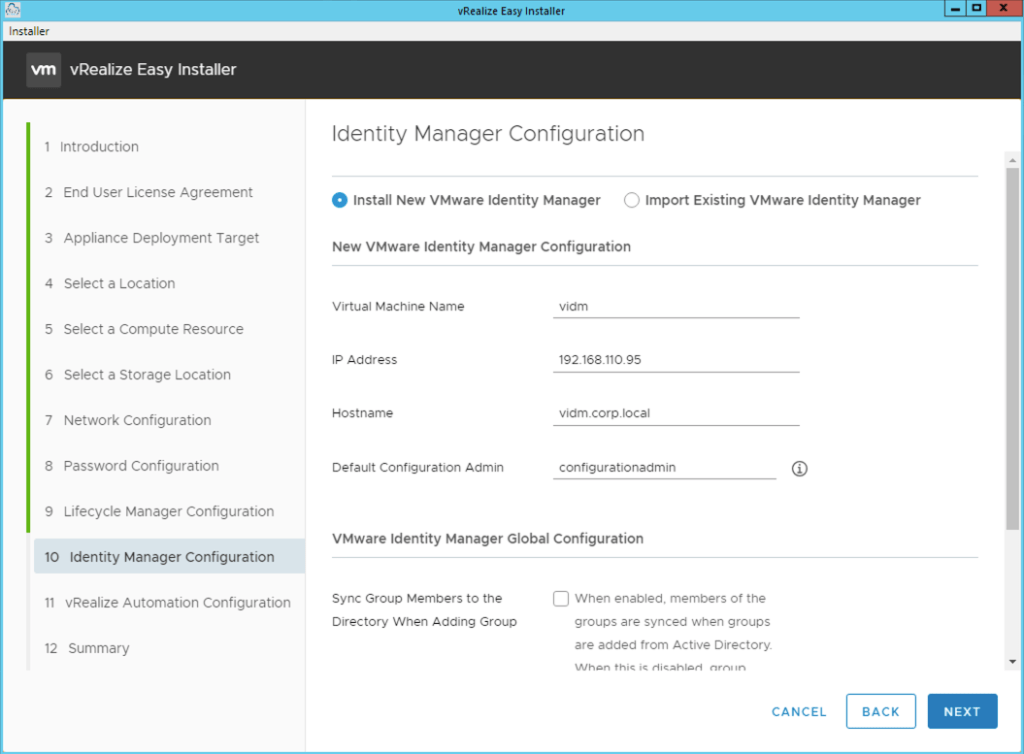Click the vertical scrollbar thumb
Screen dimensions: 1024x754
point(1012,340)
